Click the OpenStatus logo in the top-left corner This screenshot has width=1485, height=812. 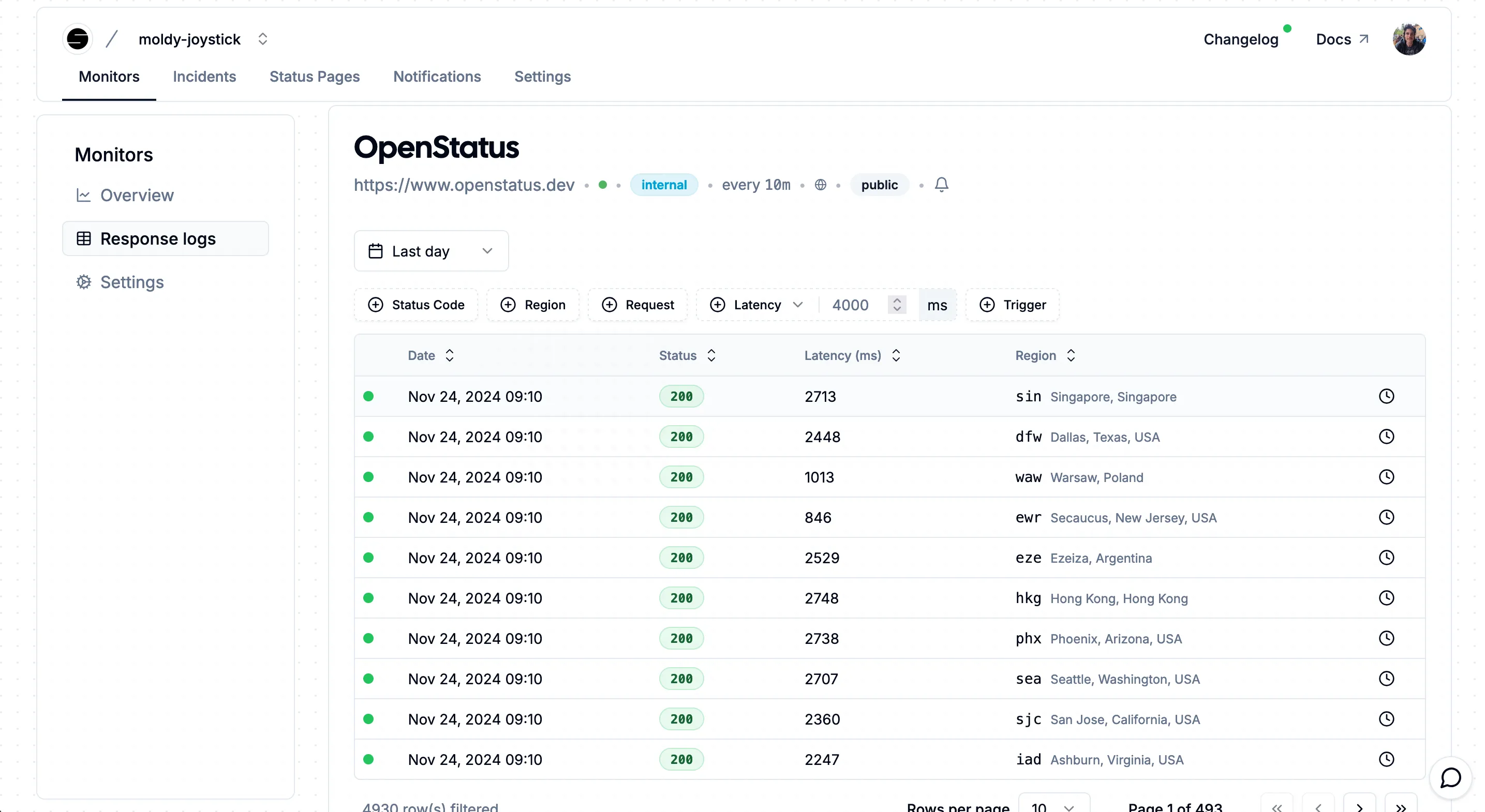[x=77, y=39]
